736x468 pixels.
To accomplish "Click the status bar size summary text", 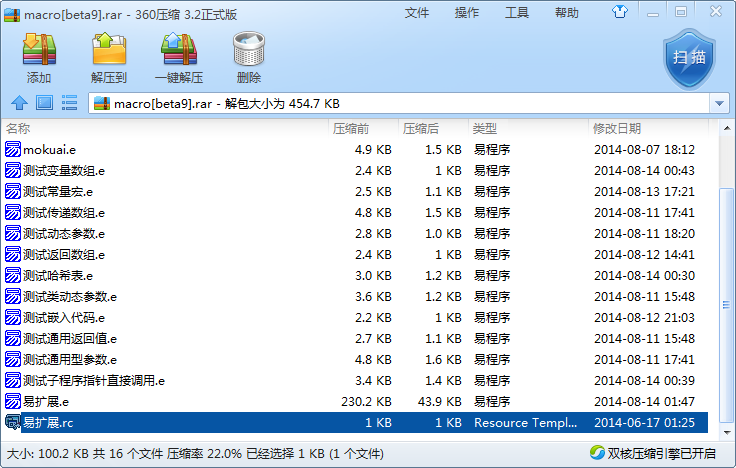I will [x=195, y=454].
